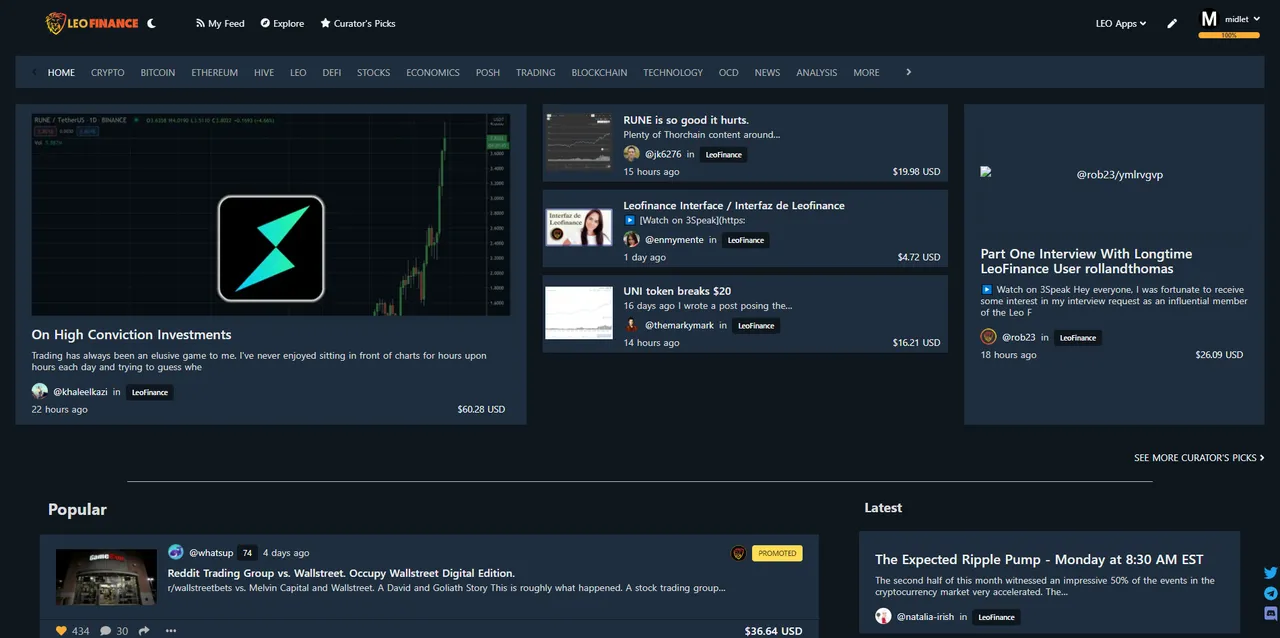
Task: Click the right chevron to scroll categories
Action: click(908, 72)
